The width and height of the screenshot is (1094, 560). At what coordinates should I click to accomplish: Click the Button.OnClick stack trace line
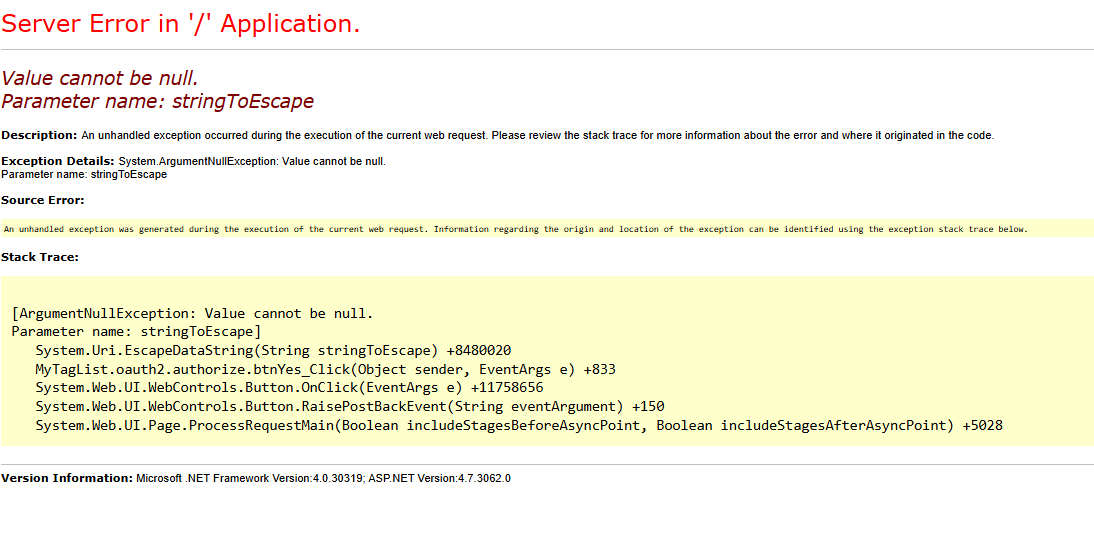pos(290,387)
